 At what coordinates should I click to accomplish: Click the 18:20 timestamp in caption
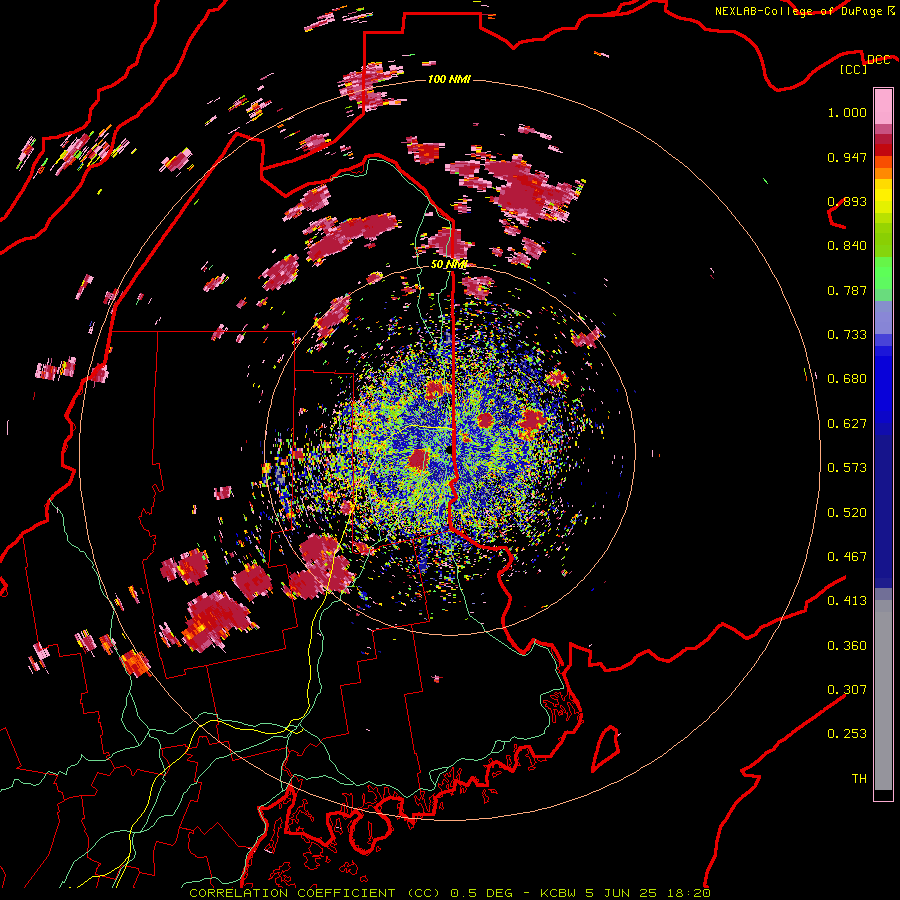click(x=689, y=893)
